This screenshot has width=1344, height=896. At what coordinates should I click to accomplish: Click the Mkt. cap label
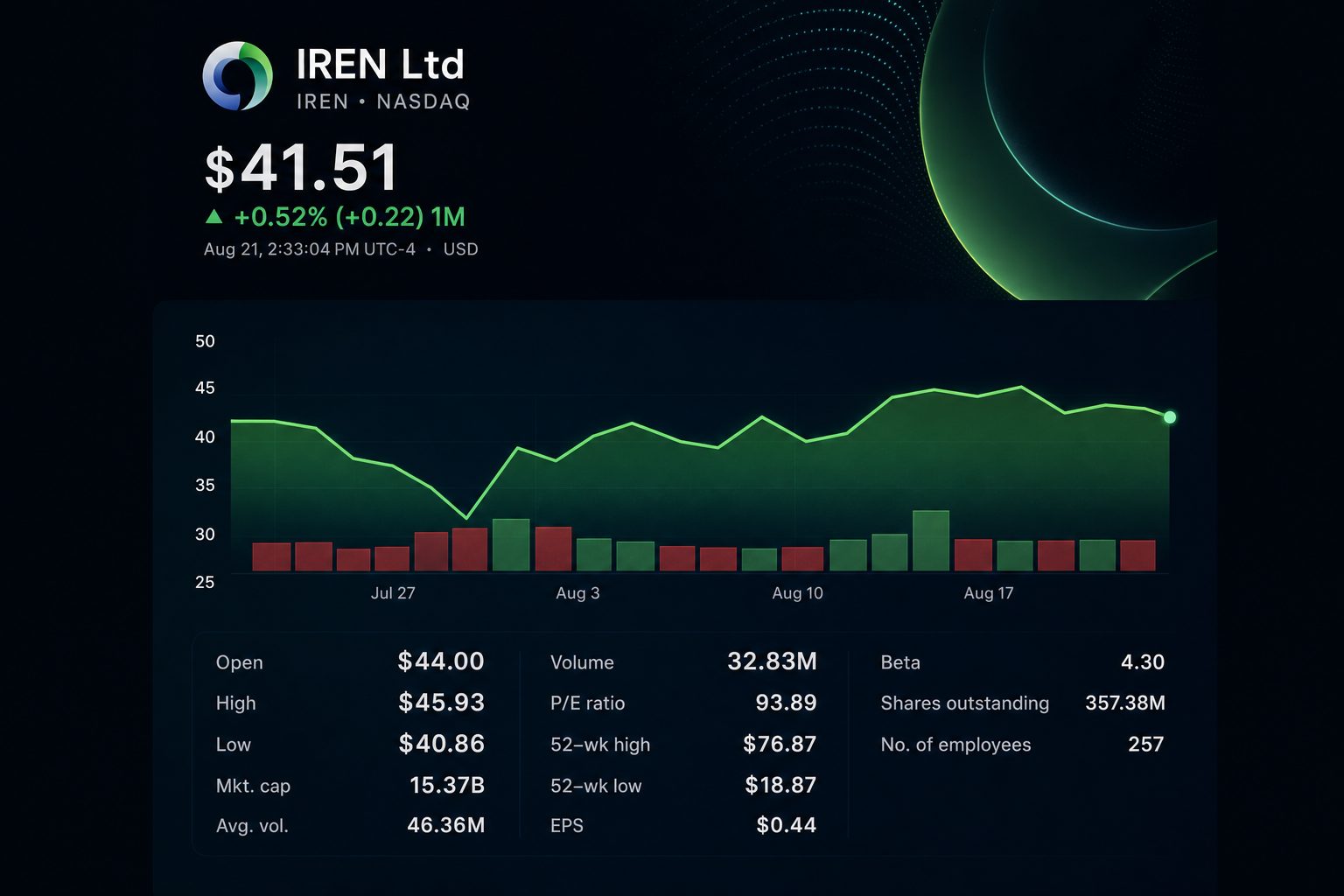253,786
